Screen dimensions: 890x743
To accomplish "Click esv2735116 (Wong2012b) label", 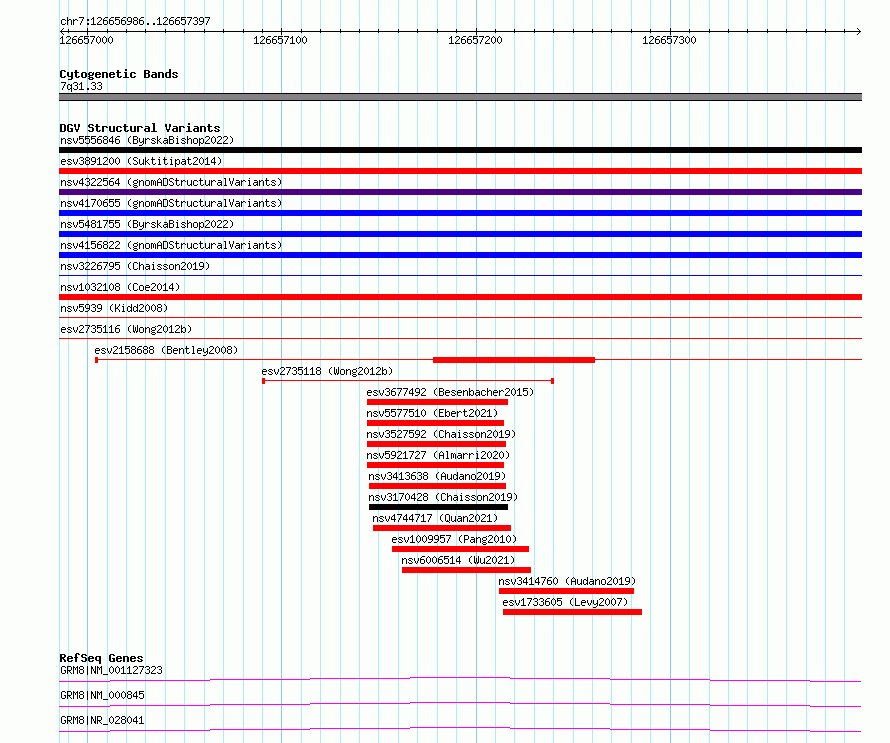I will pos(126,329).
